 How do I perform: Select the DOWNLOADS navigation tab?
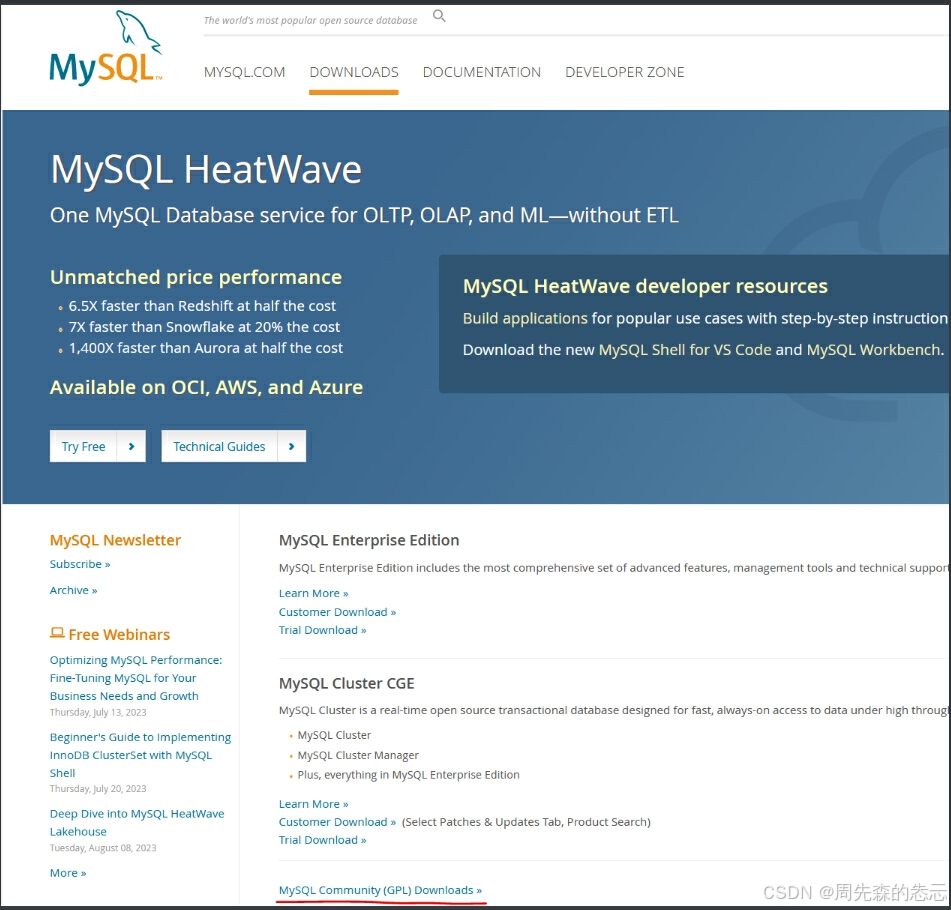click(x=354, y=72)
